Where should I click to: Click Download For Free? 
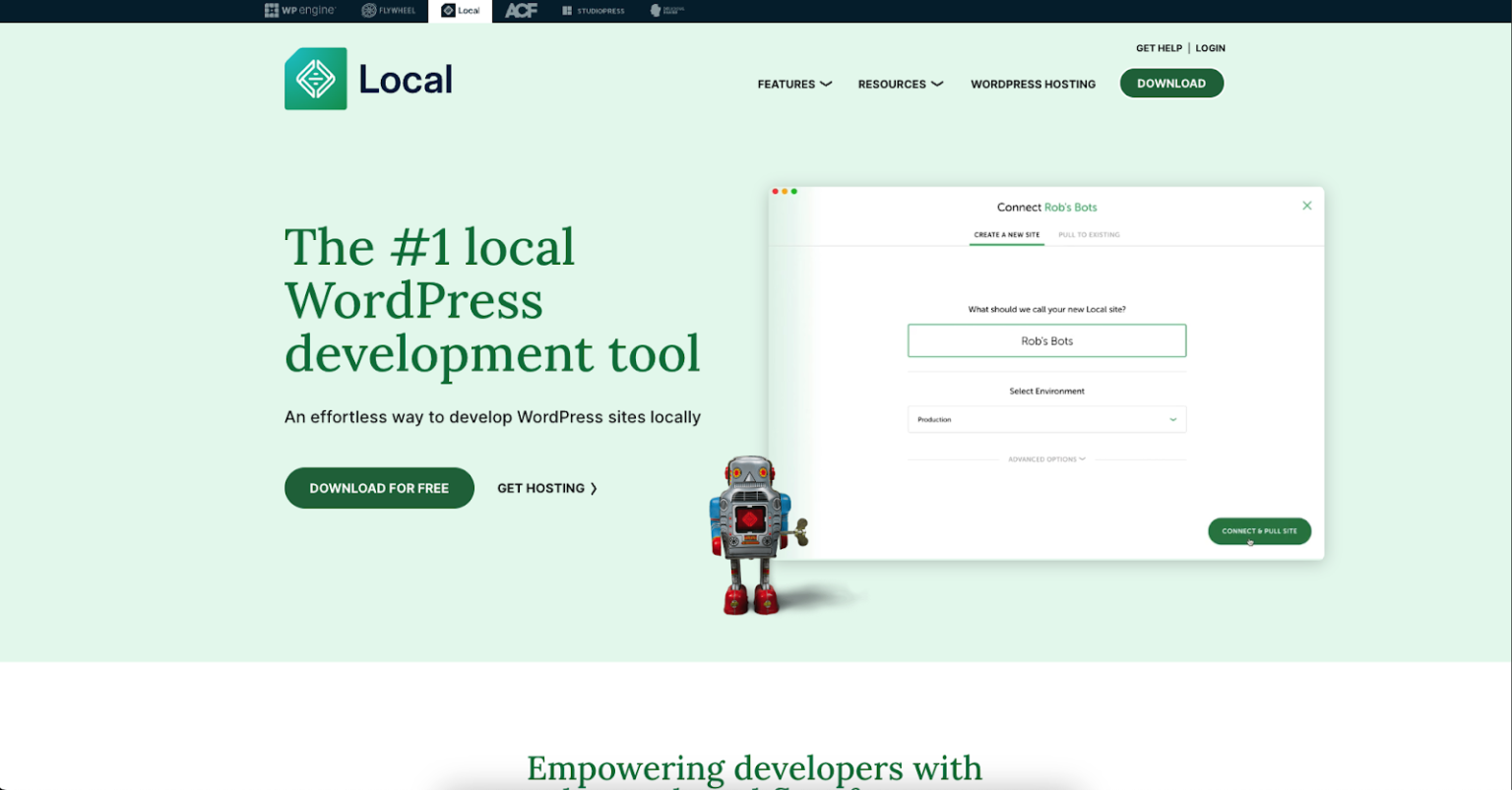(x=379, y=488)
